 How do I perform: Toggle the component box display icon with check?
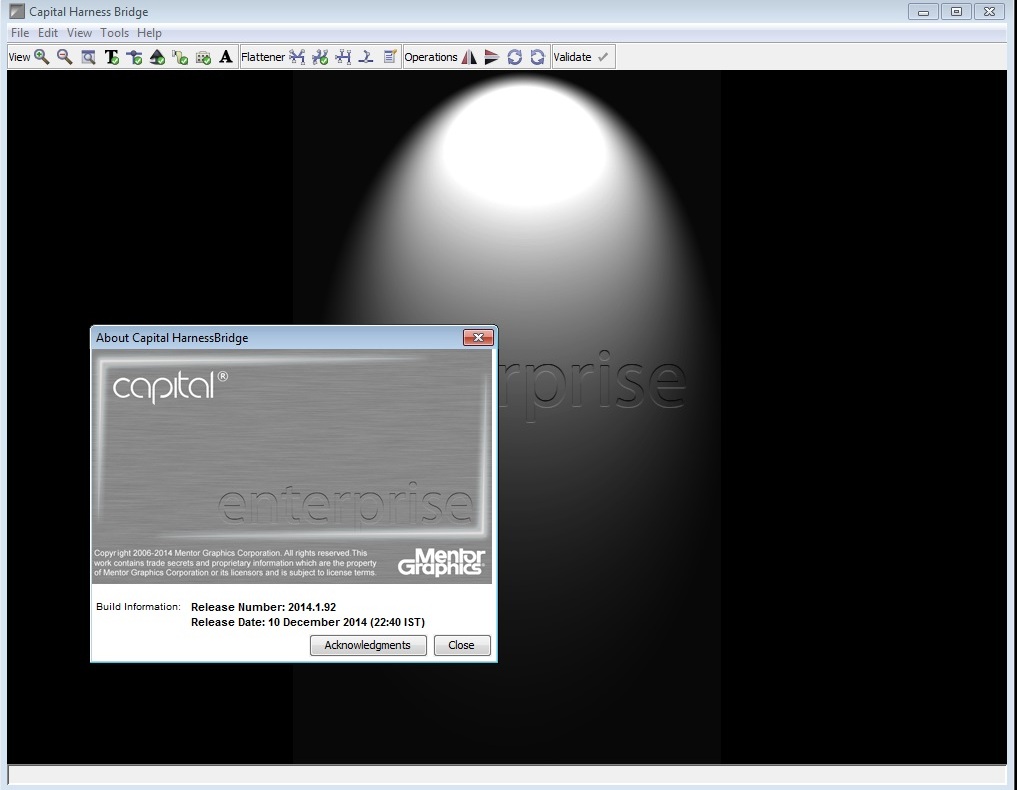tap(203, 57)
